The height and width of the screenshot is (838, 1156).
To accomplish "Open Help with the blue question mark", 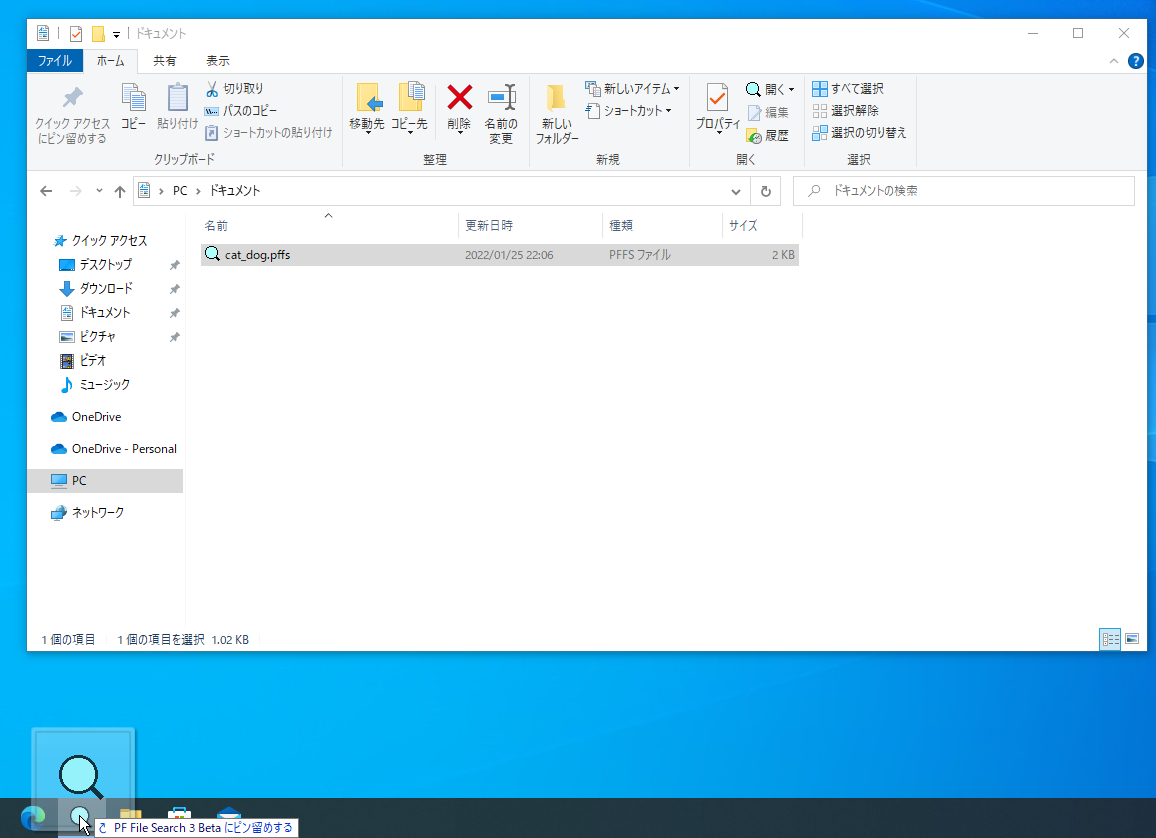I will click(1135, 61).
